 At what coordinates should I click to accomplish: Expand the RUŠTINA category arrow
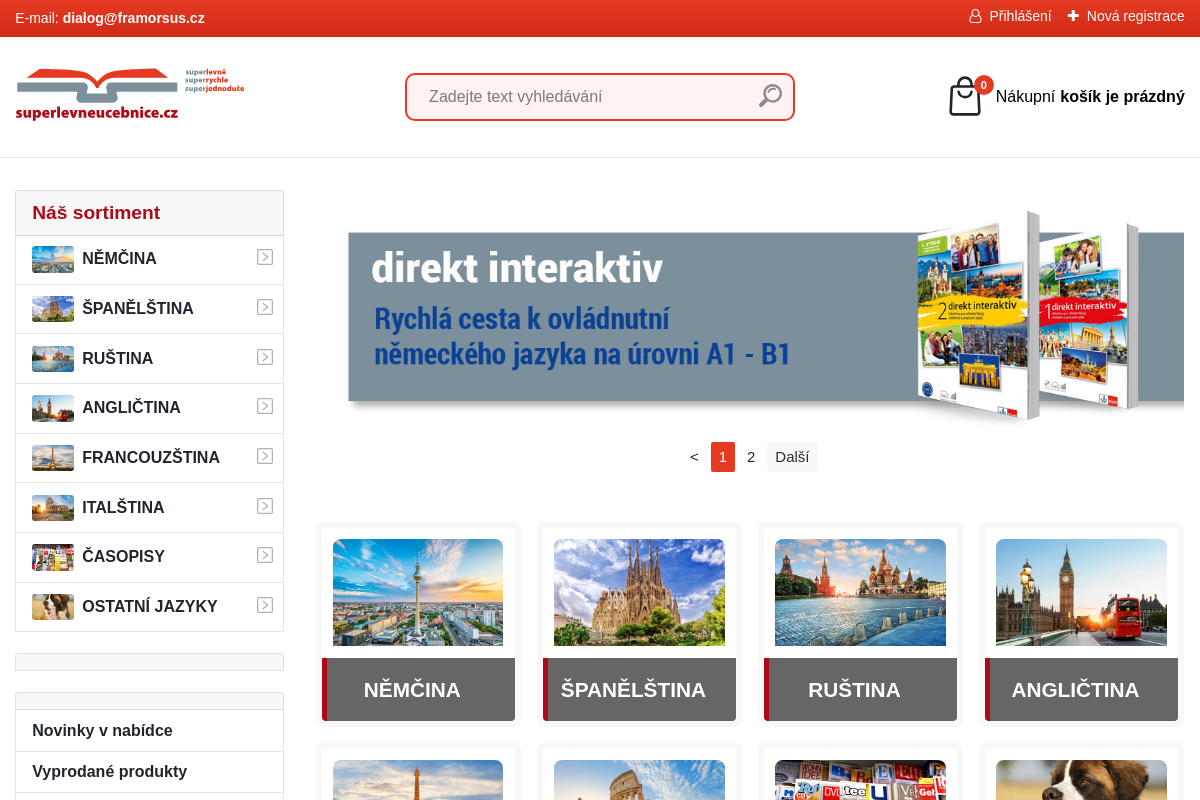coord(265,357)
